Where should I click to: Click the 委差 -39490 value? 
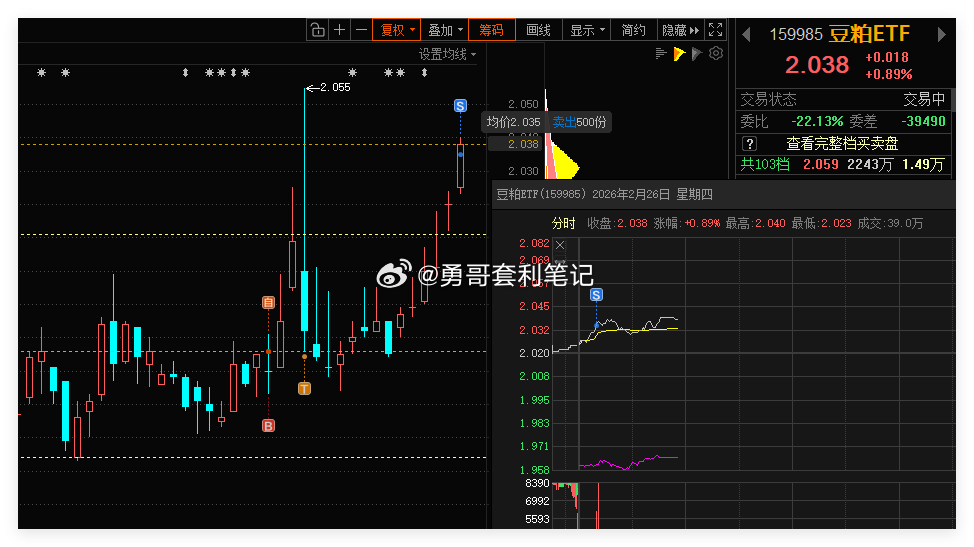(923, 122)
